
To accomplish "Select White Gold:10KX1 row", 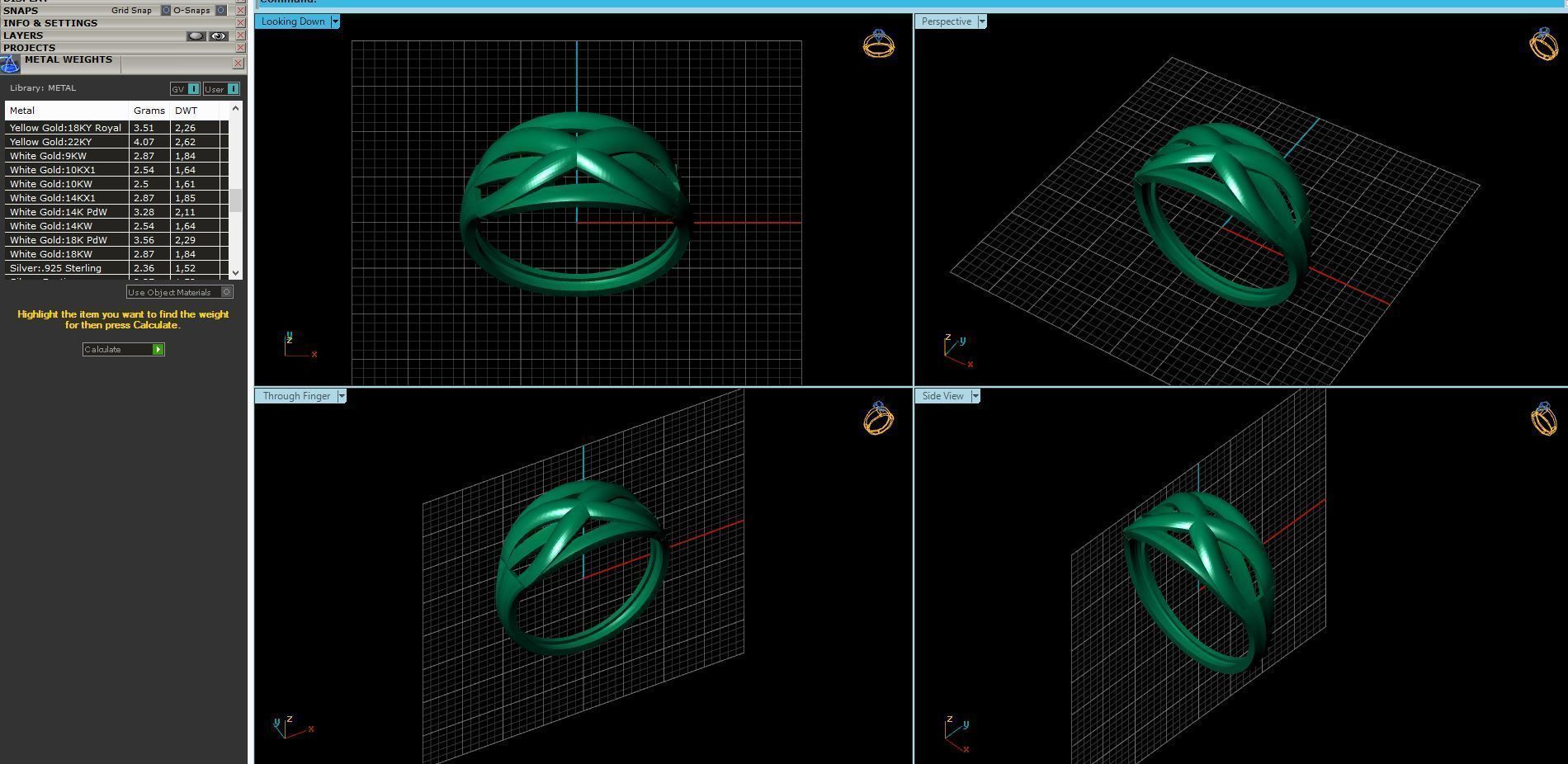I will (116, 170).
